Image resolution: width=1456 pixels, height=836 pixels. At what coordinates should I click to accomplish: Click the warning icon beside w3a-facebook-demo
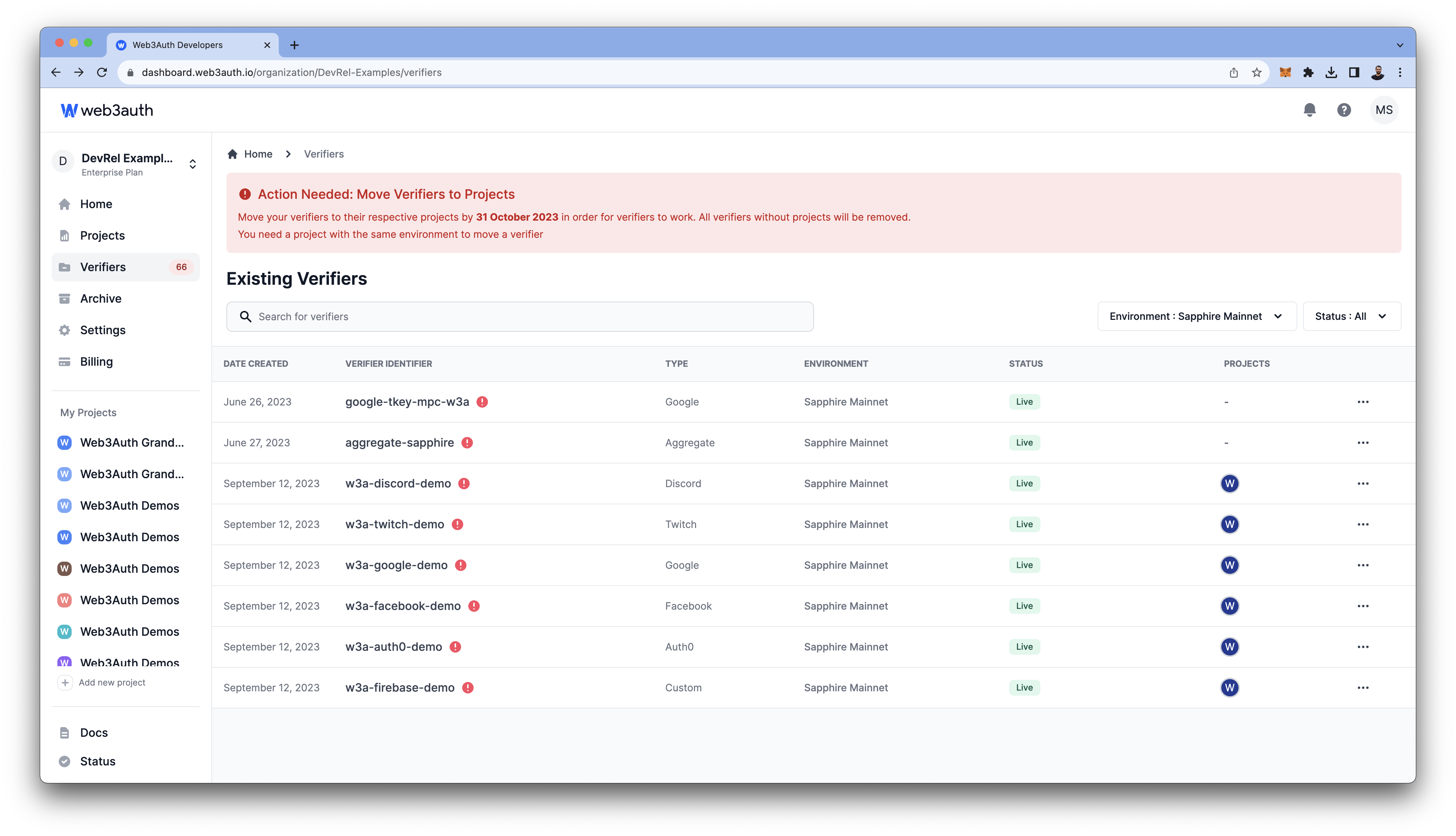pyautogui.click(x=474, y=606)
